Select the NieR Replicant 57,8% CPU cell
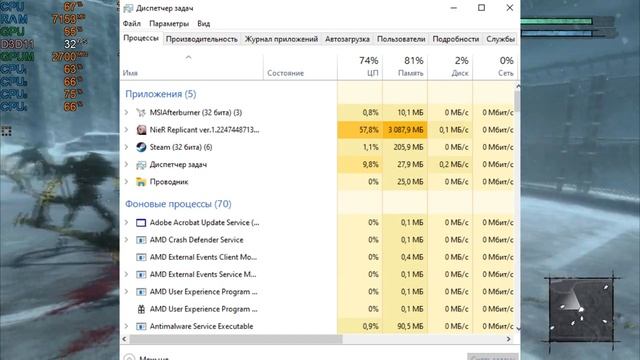 tap(360, 130)
